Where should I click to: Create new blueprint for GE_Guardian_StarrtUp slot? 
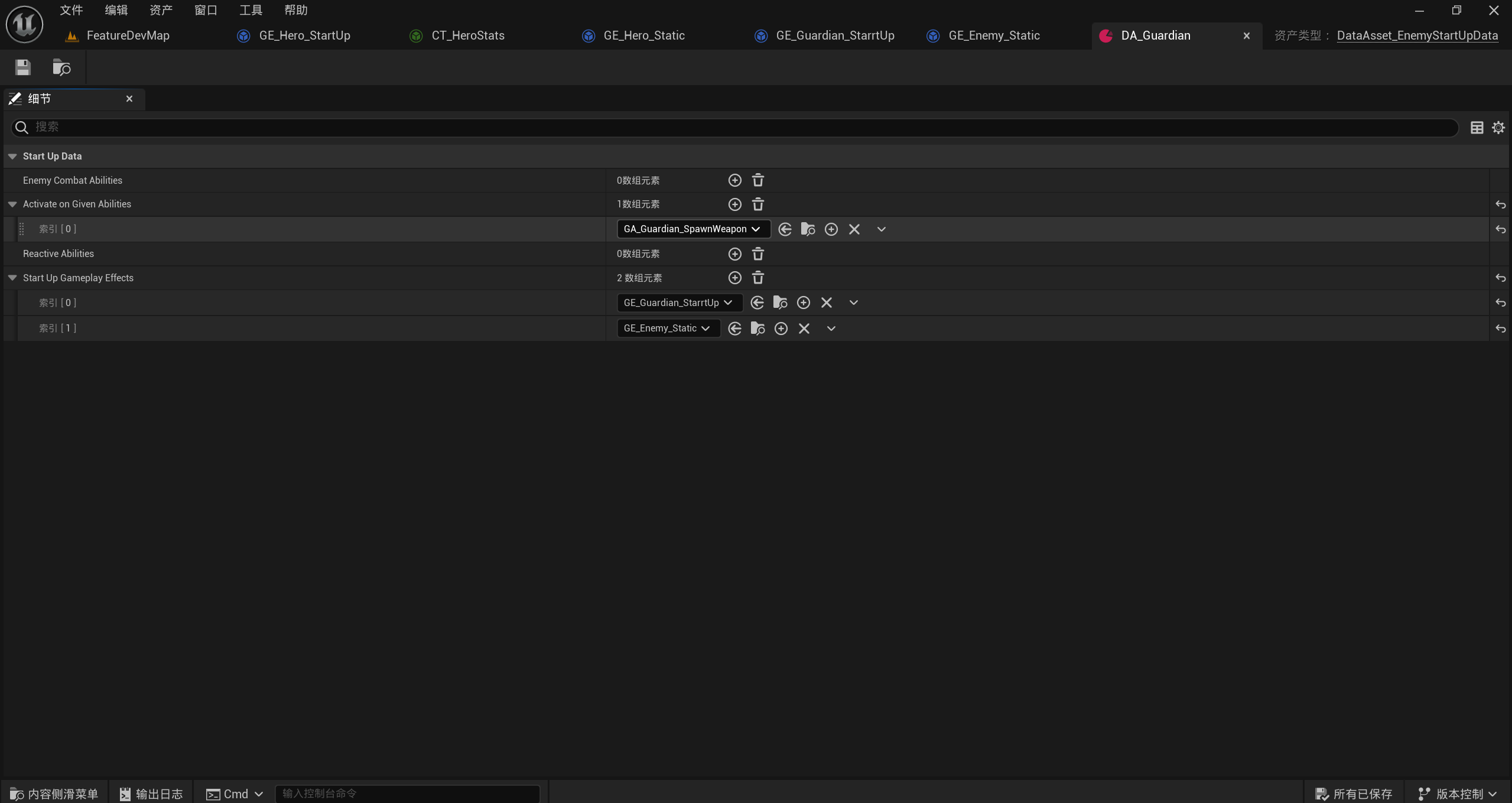803,303
